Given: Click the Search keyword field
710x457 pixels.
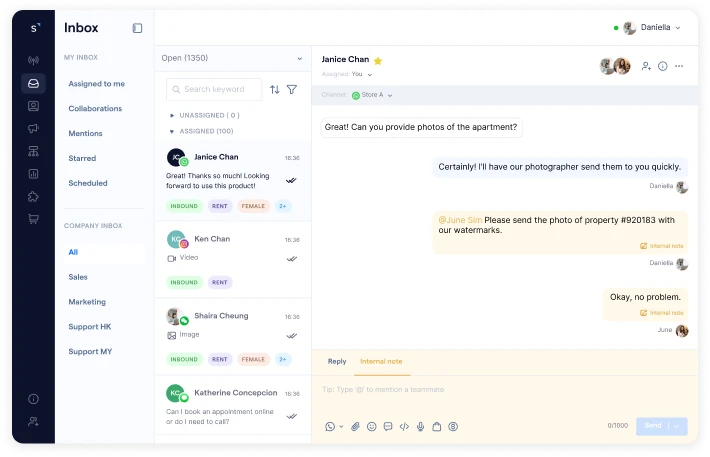Looking at the screenshot, I should coord(214,90).
